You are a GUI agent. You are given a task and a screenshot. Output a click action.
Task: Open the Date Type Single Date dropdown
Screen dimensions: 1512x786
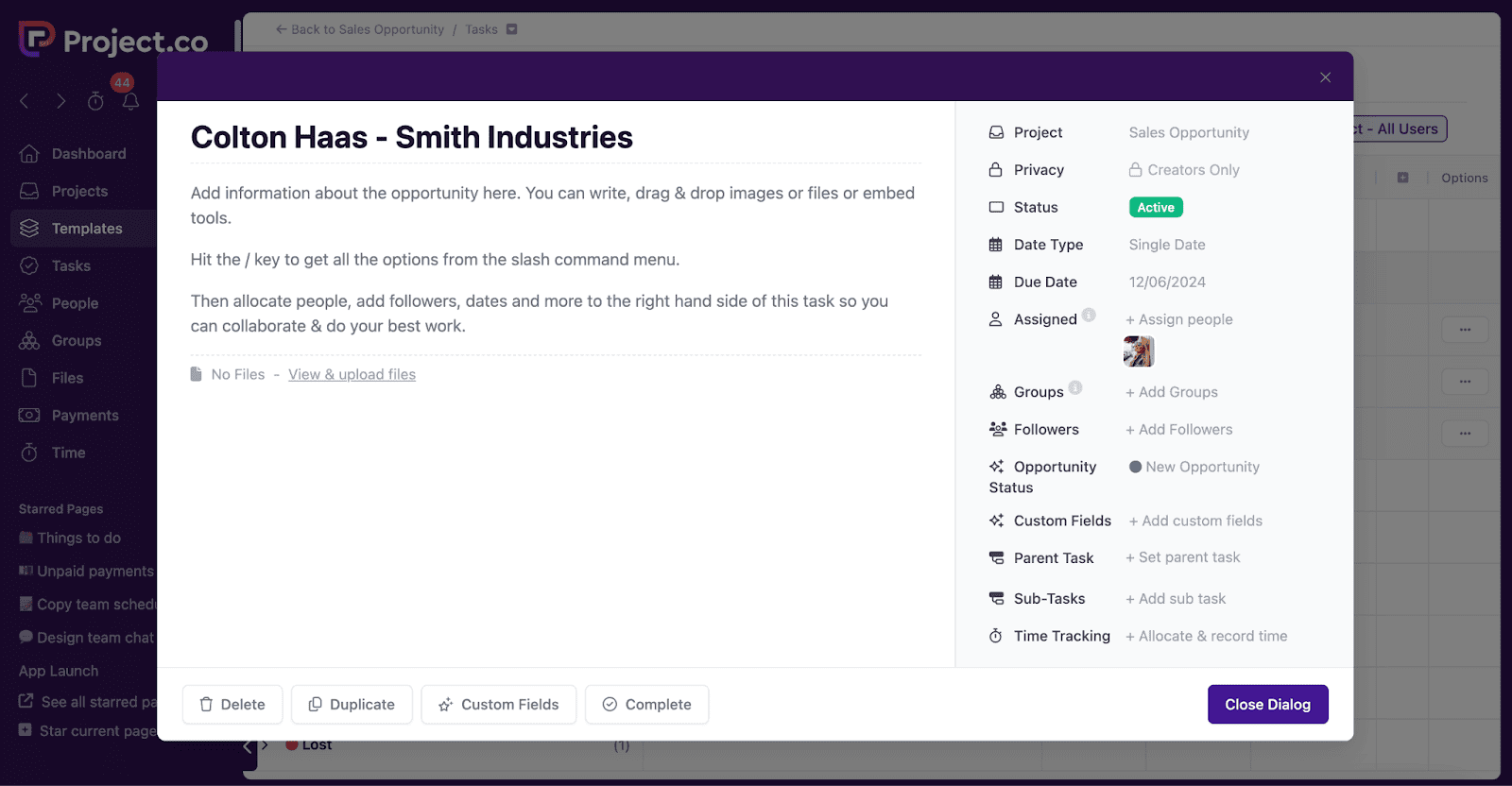point(1166,245)
